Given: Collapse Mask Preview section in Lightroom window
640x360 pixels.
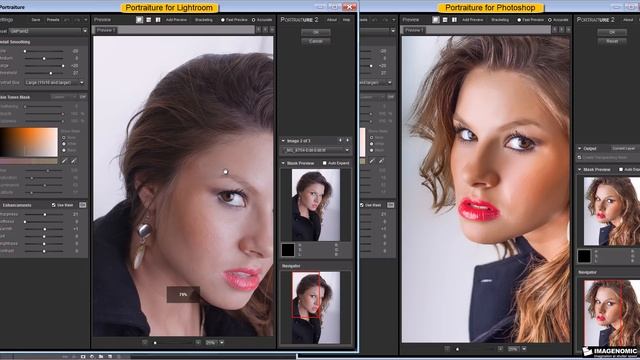Looking at the screenshot, I should coord(283,163).
